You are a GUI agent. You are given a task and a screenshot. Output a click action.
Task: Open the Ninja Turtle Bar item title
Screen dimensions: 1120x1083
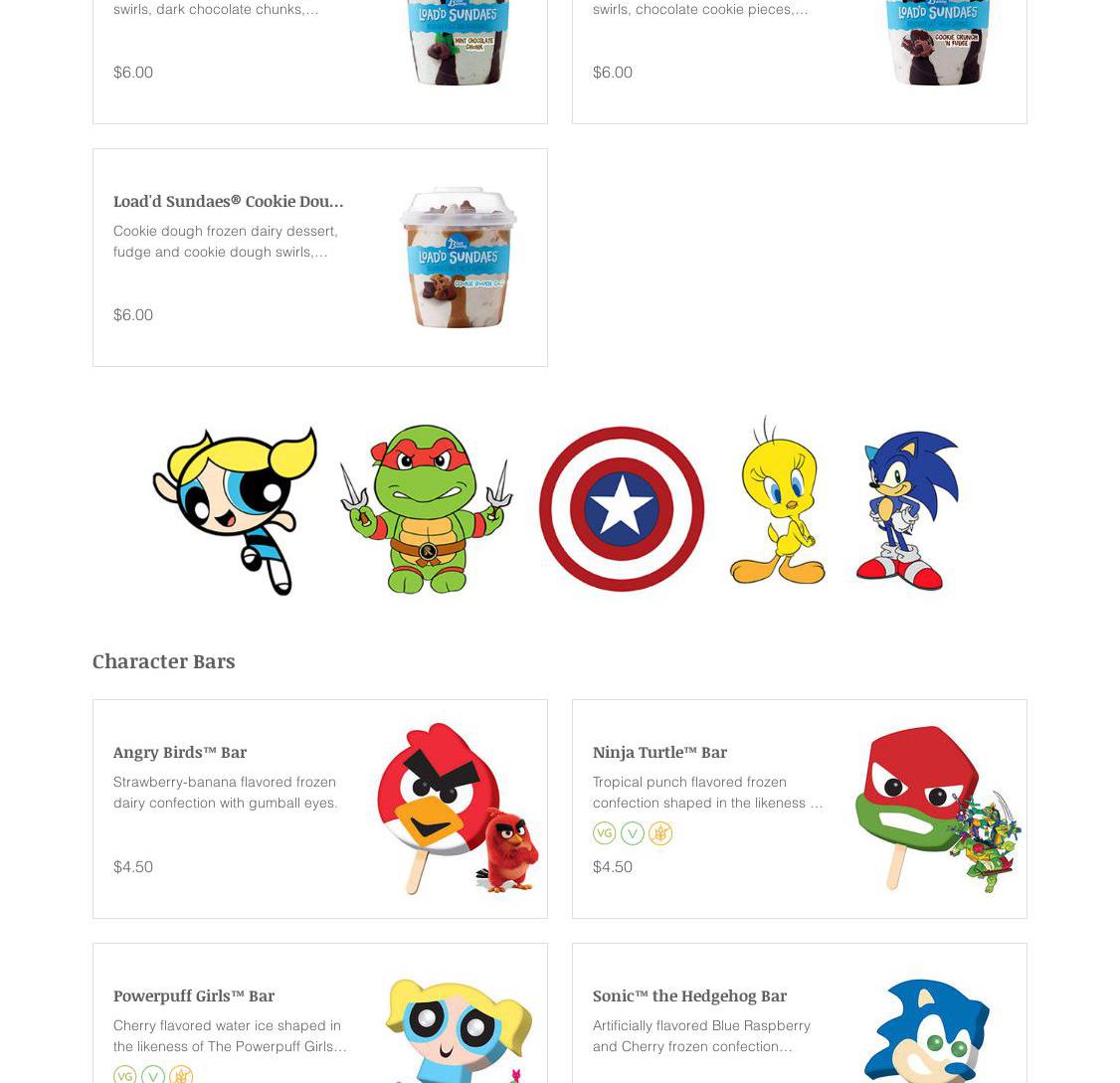coord(660,752)
